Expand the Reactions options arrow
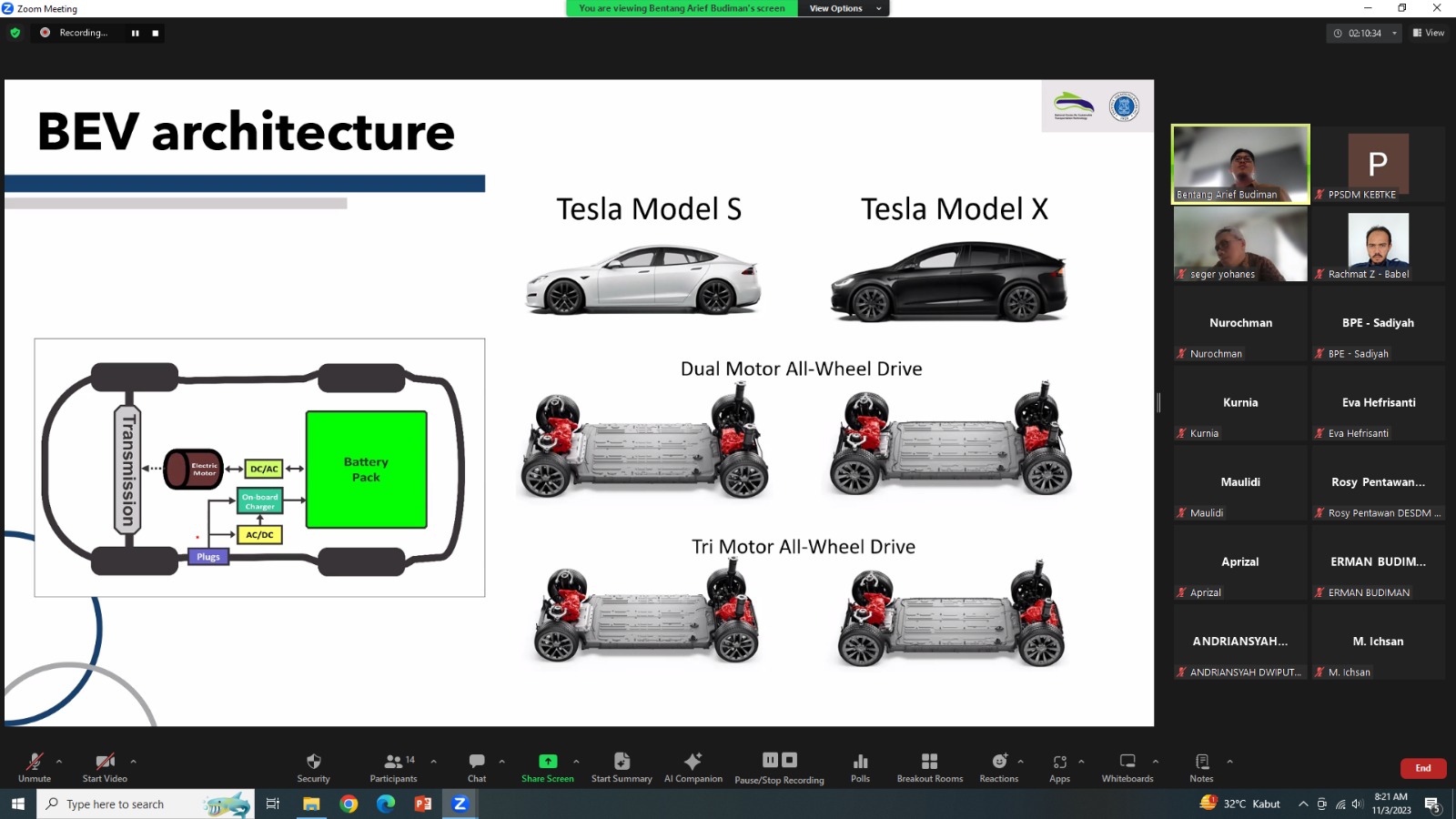The image size is (1456, 819). pyautogui.click(x=1020, y=761)
